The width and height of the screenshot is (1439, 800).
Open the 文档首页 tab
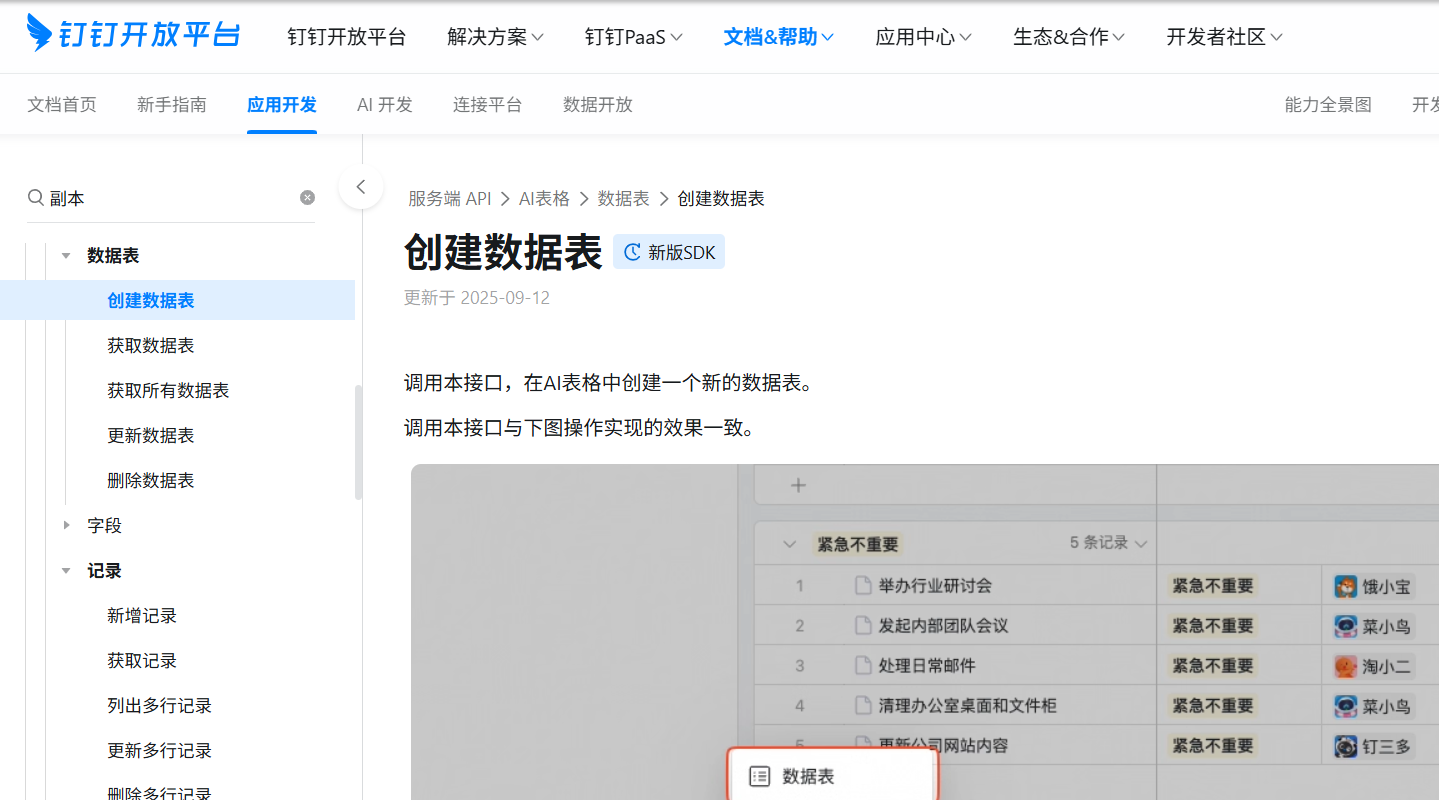click(x=62, y=105)
